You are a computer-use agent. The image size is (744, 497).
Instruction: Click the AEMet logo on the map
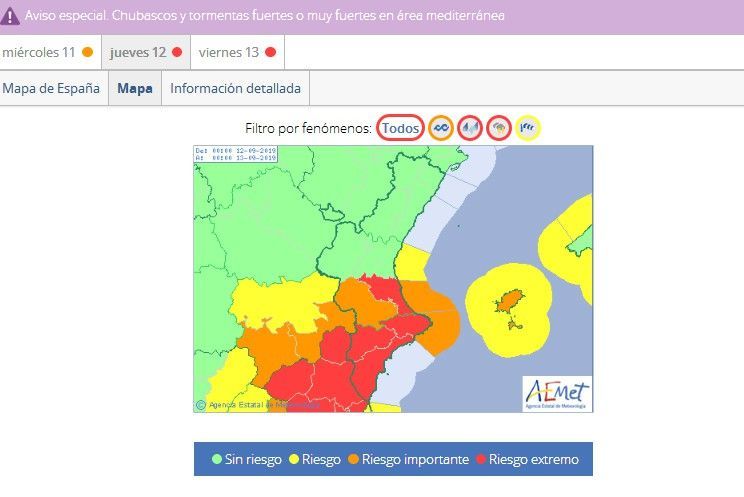point(557,393)
